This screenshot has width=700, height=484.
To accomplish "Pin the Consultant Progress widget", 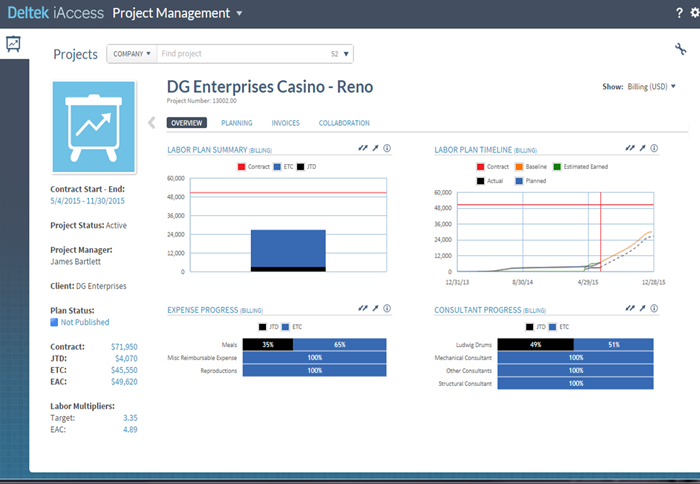I will click(x=642, y=308).
